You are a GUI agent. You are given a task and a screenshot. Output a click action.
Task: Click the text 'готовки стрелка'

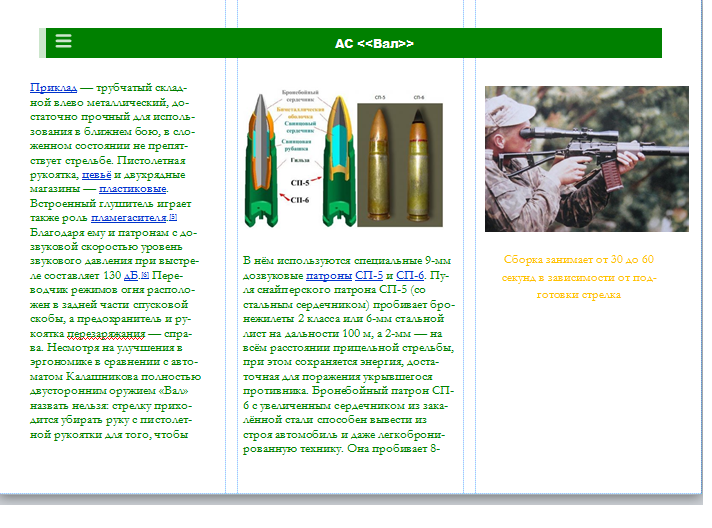[x=578, y=295]
